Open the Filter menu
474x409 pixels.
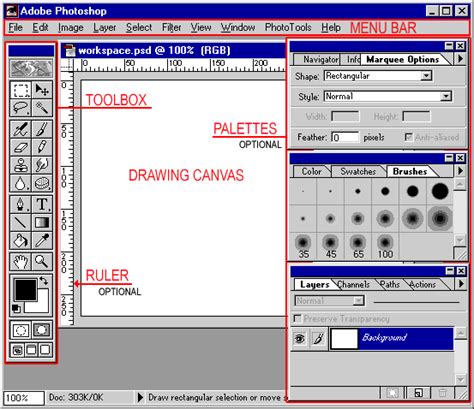coord(171,28)
